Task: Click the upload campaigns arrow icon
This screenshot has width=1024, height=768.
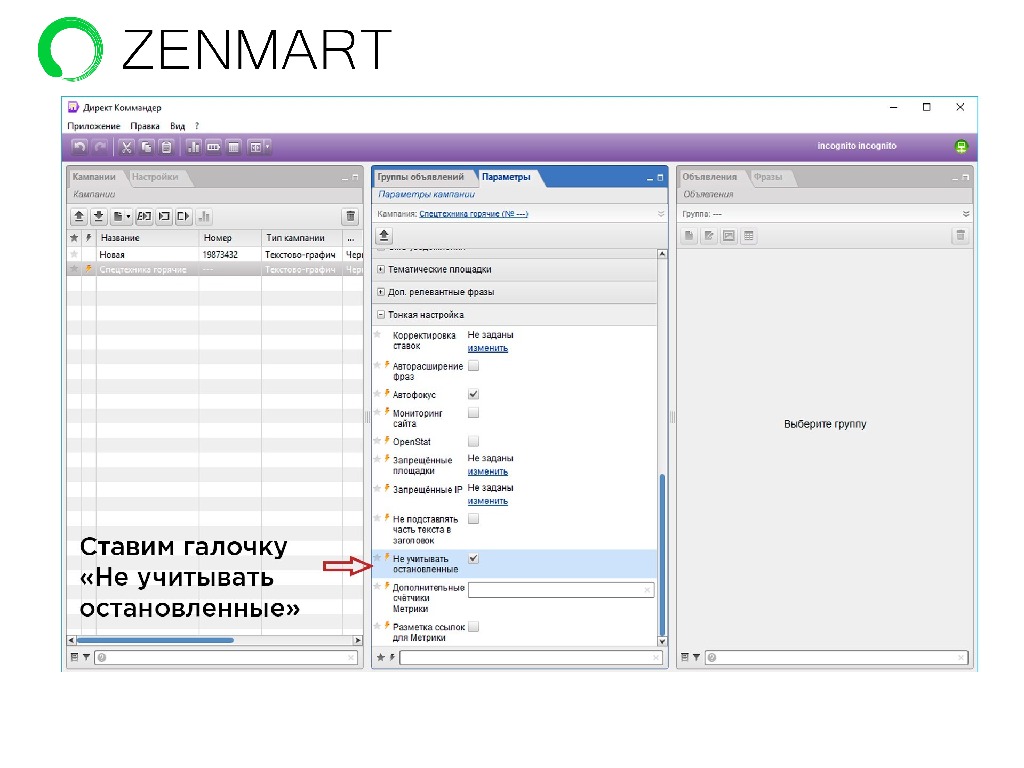Action: click(79, 216)
